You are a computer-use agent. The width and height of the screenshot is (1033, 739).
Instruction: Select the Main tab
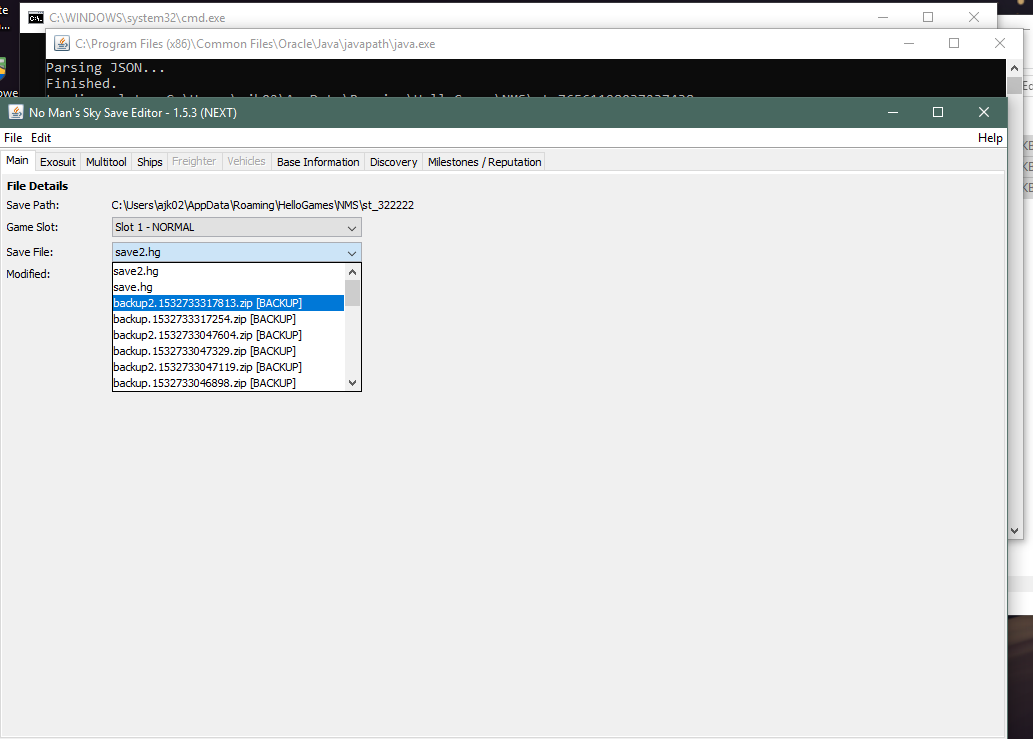(17, 160)
